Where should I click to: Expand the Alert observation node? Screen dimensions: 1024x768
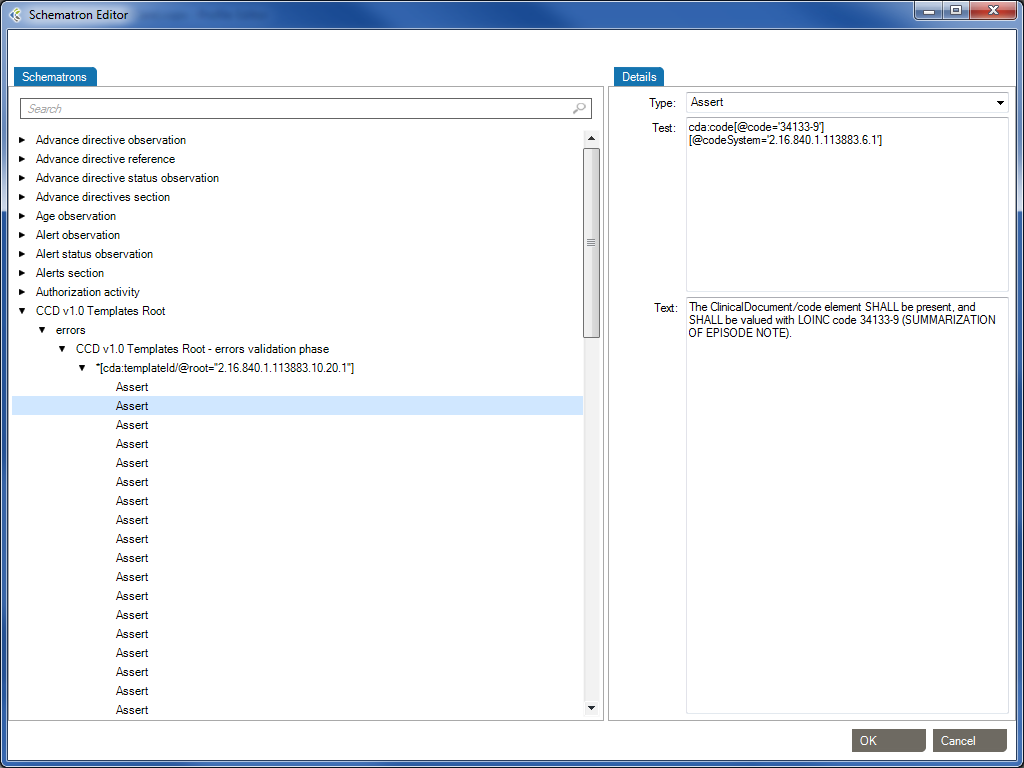(x=22, y=235)
